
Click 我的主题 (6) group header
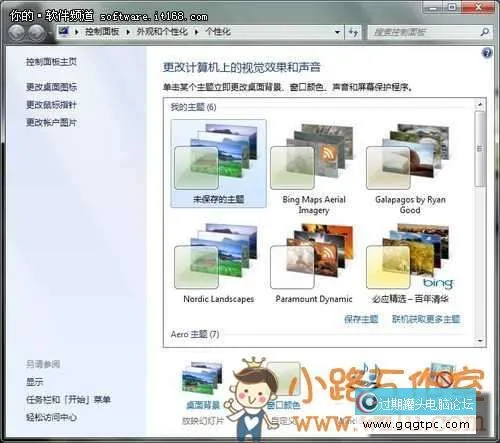193,107
